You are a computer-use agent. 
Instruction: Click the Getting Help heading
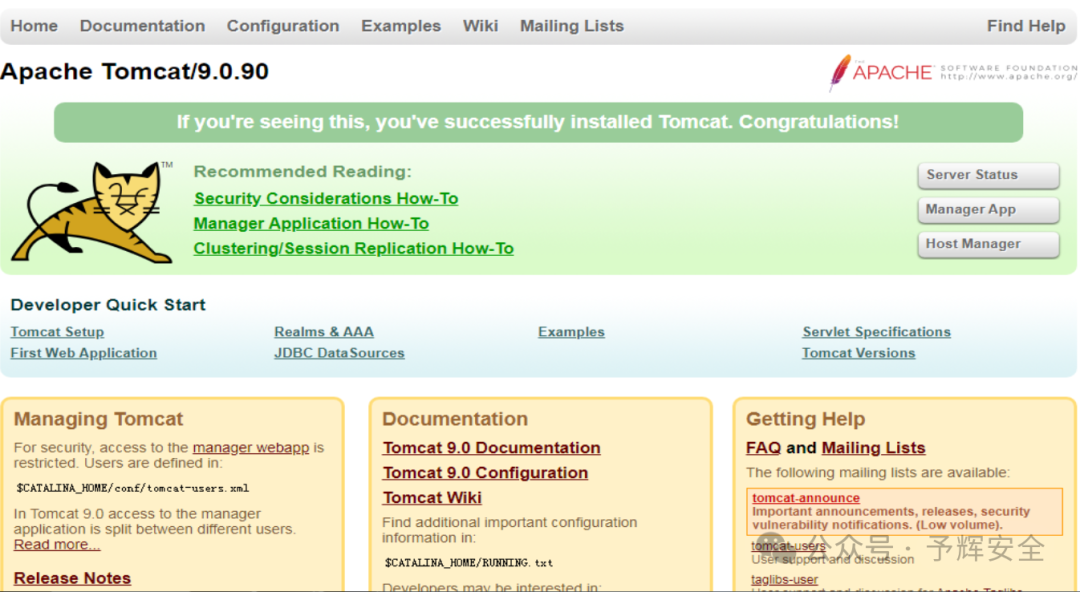click(x=805, y=419)
